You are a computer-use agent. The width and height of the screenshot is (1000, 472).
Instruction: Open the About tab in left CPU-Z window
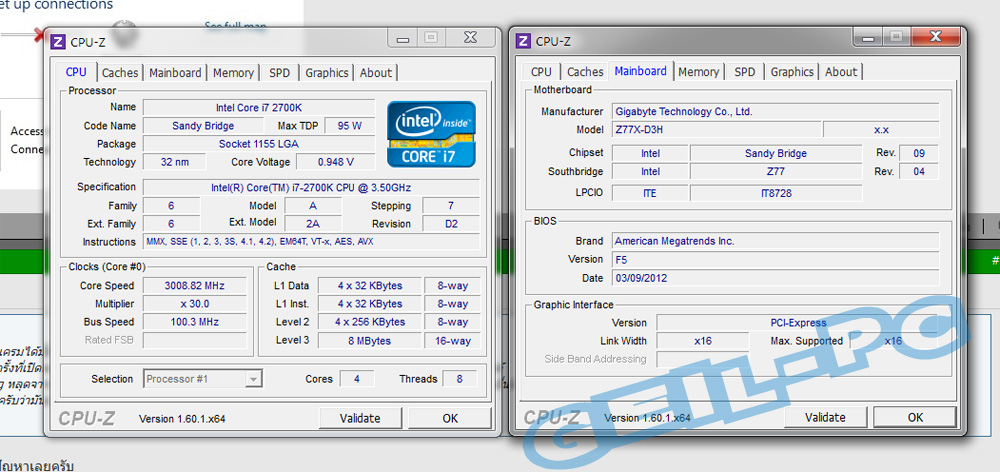click(x=376, y=73)
